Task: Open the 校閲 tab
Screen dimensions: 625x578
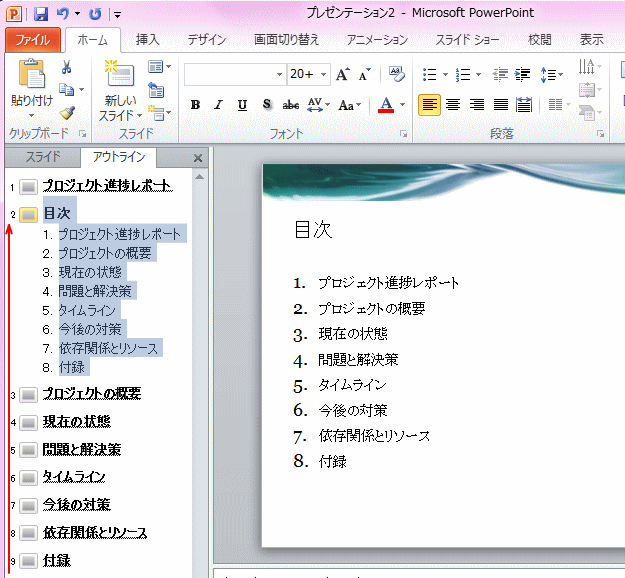Action: 539,40
